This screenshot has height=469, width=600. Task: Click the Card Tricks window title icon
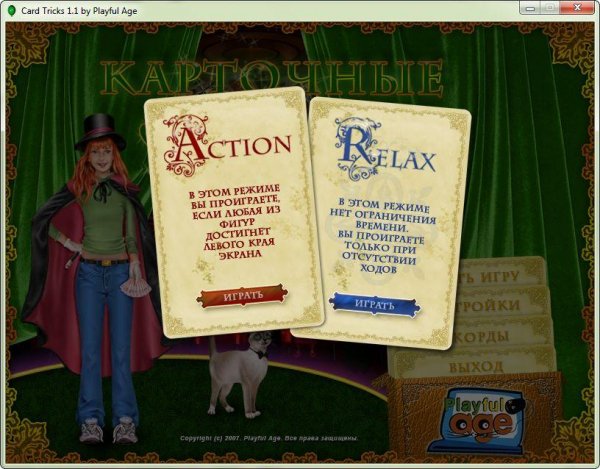point(12,11)
